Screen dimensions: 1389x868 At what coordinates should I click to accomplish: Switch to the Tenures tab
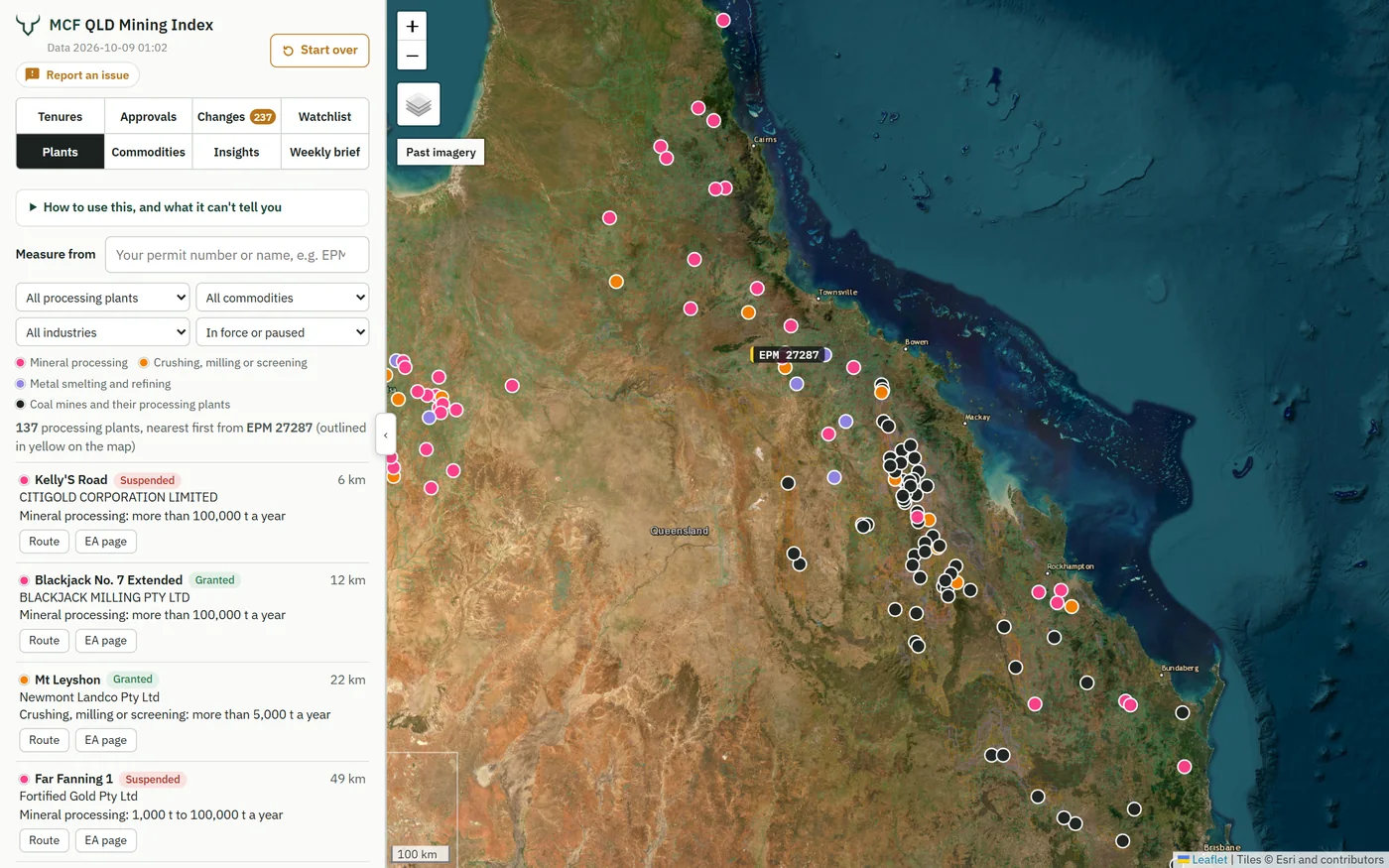click(61, 116)
